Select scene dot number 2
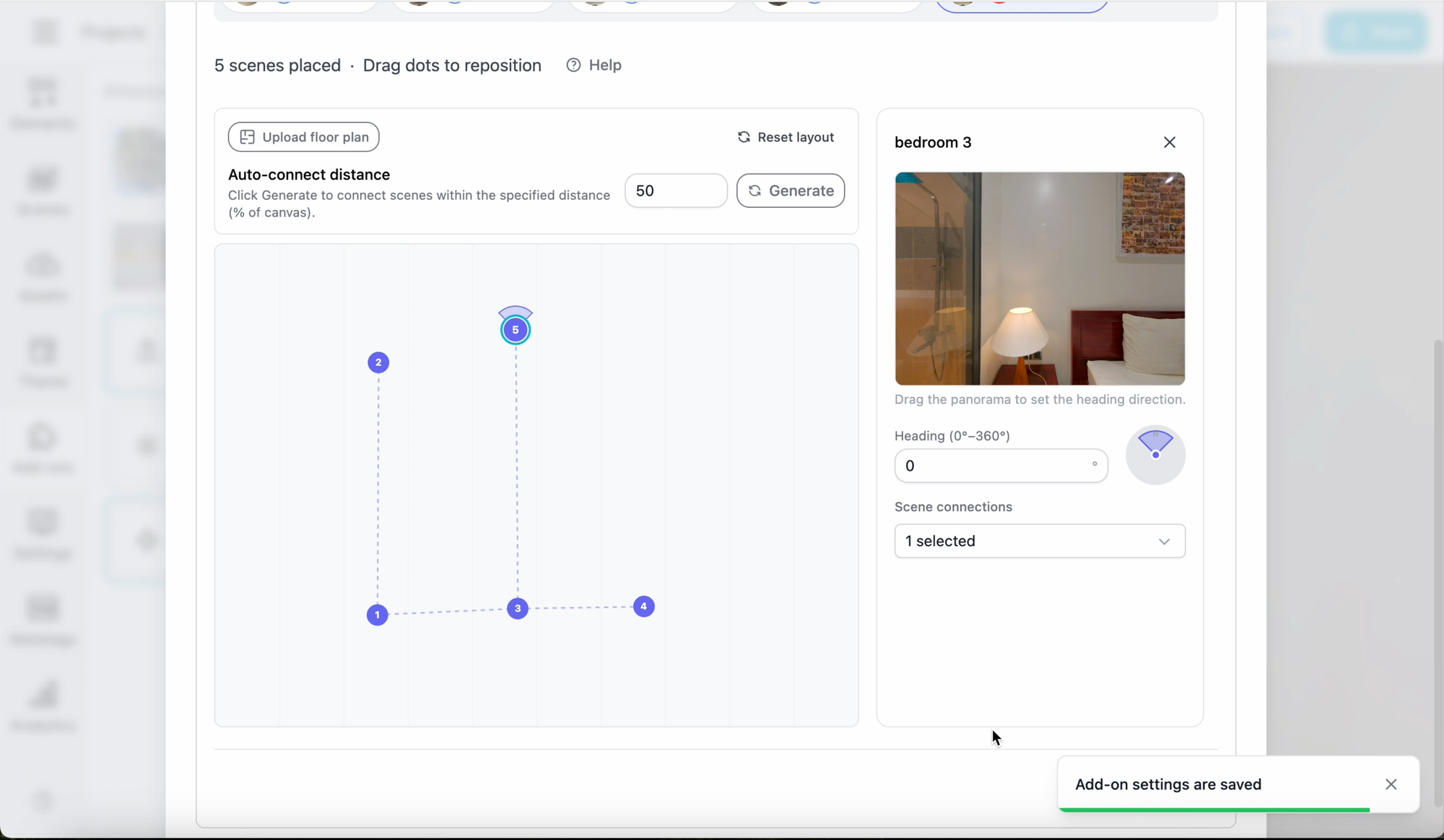 point(378,362)
